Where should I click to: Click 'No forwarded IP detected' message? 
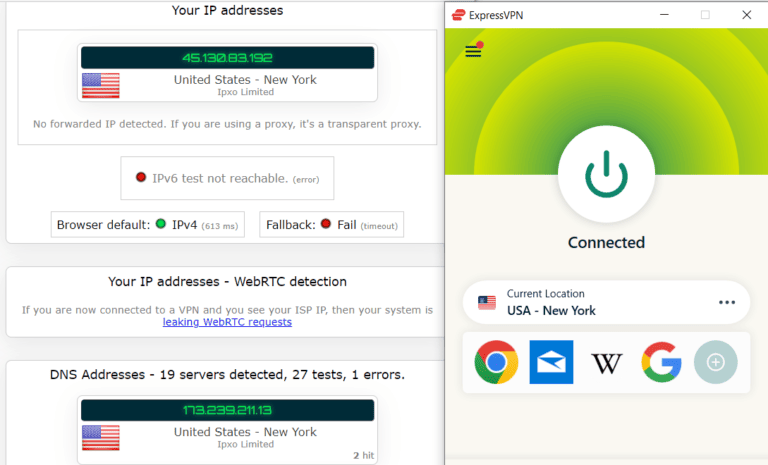tap(227, 124)
